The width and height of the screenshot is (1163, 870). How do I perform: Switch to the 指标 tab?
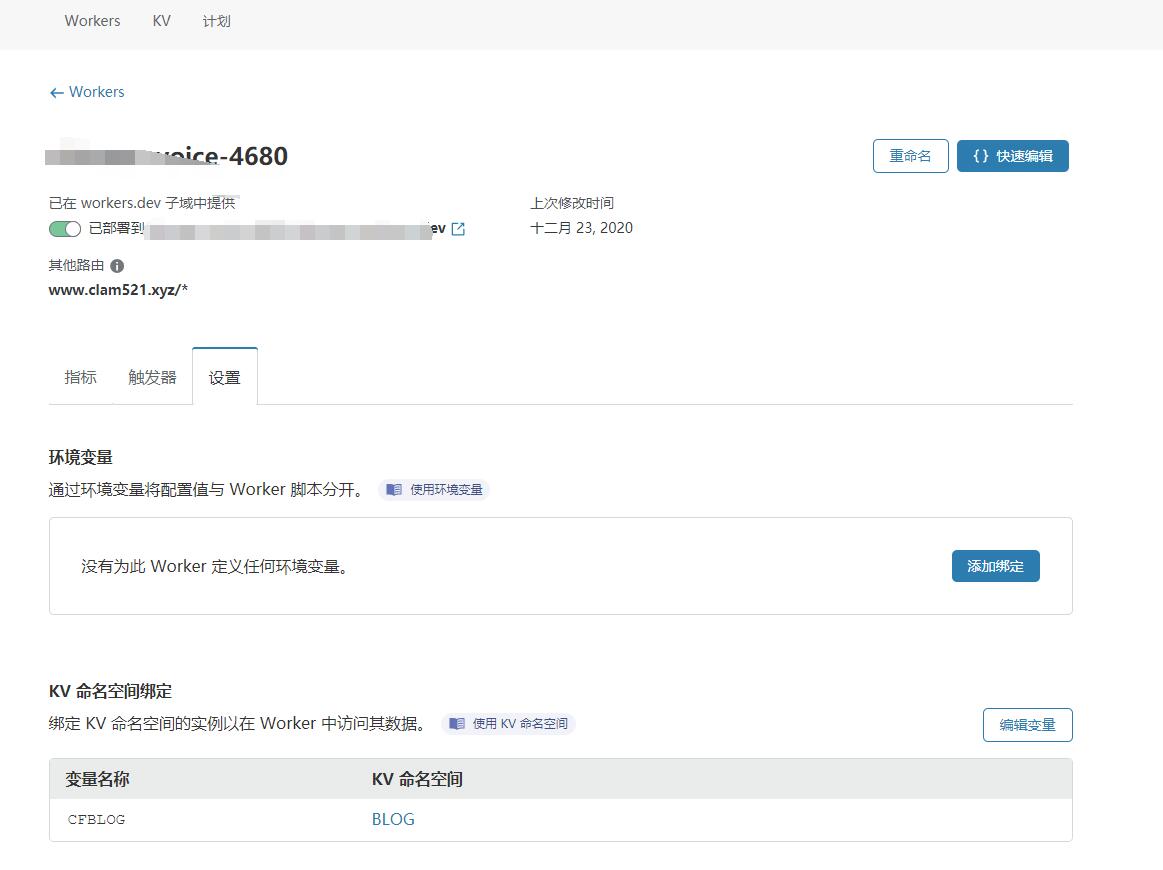80,378
